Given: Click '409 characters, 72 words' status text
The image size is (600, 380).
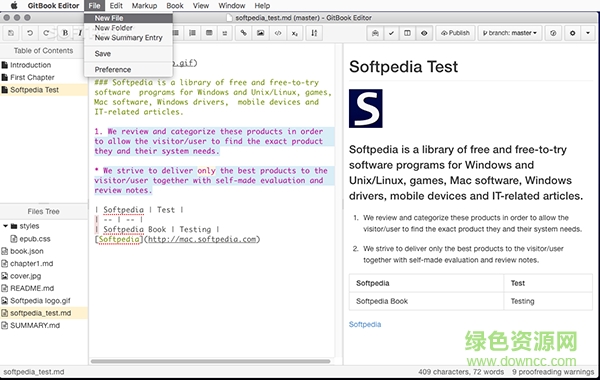Looking at the screenshot, I should (x=461, y=372).
